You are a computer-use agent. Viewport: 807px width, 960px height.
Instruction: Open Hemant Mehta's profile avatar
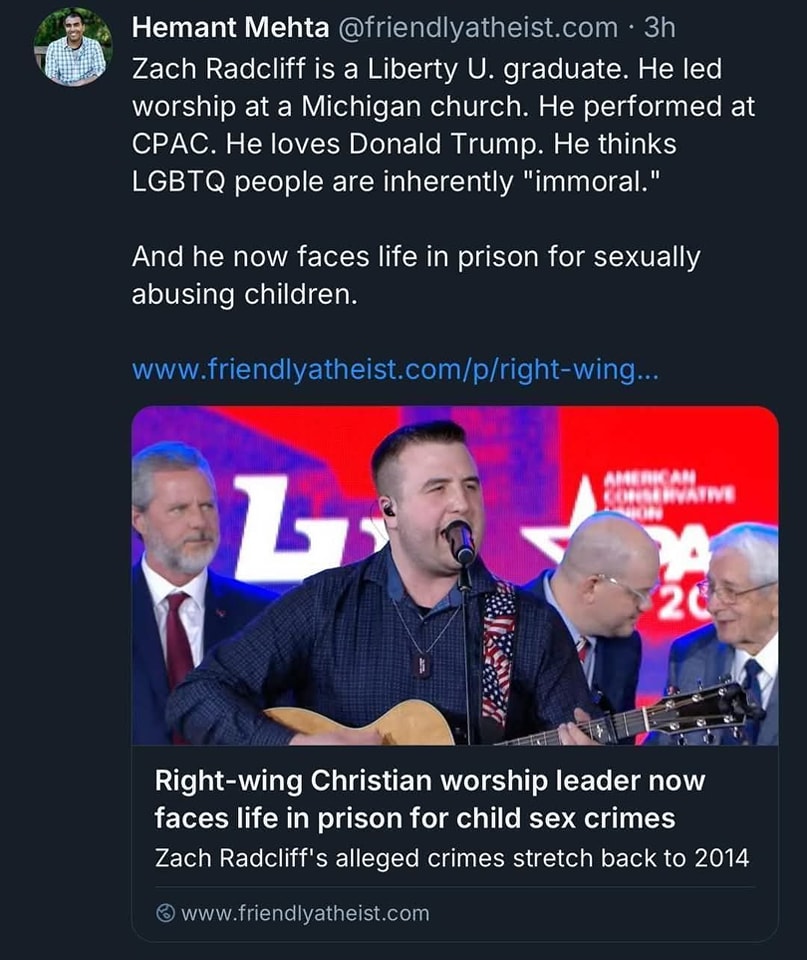[x=72, y=47]
